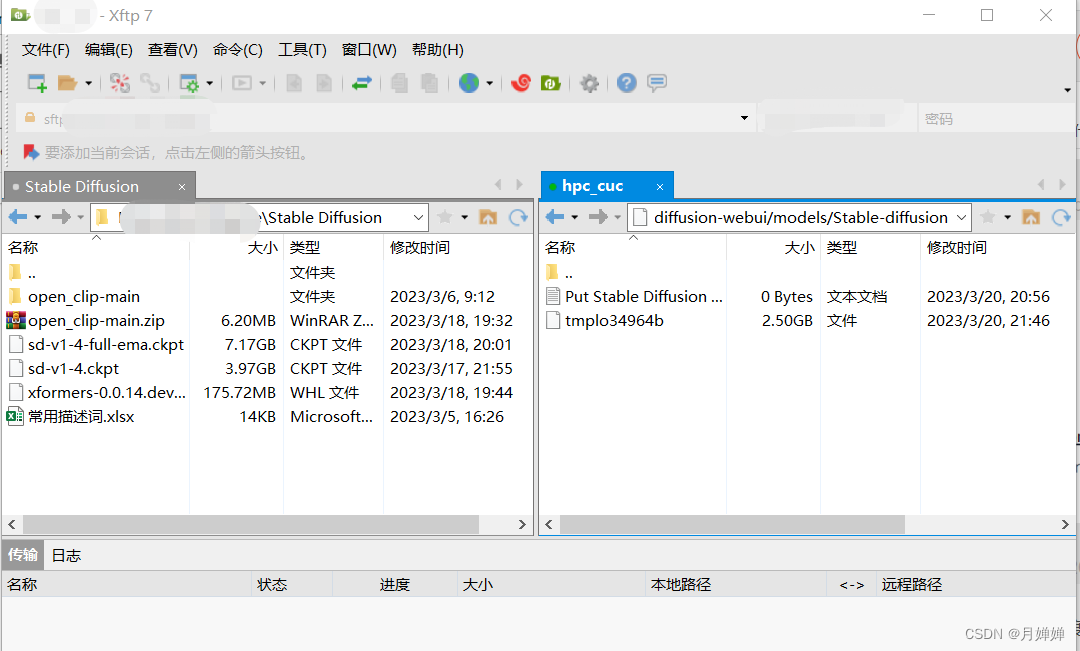
Task: Open the 文件(F) menu
Action: pyautogui.click(x=45, y=50)
